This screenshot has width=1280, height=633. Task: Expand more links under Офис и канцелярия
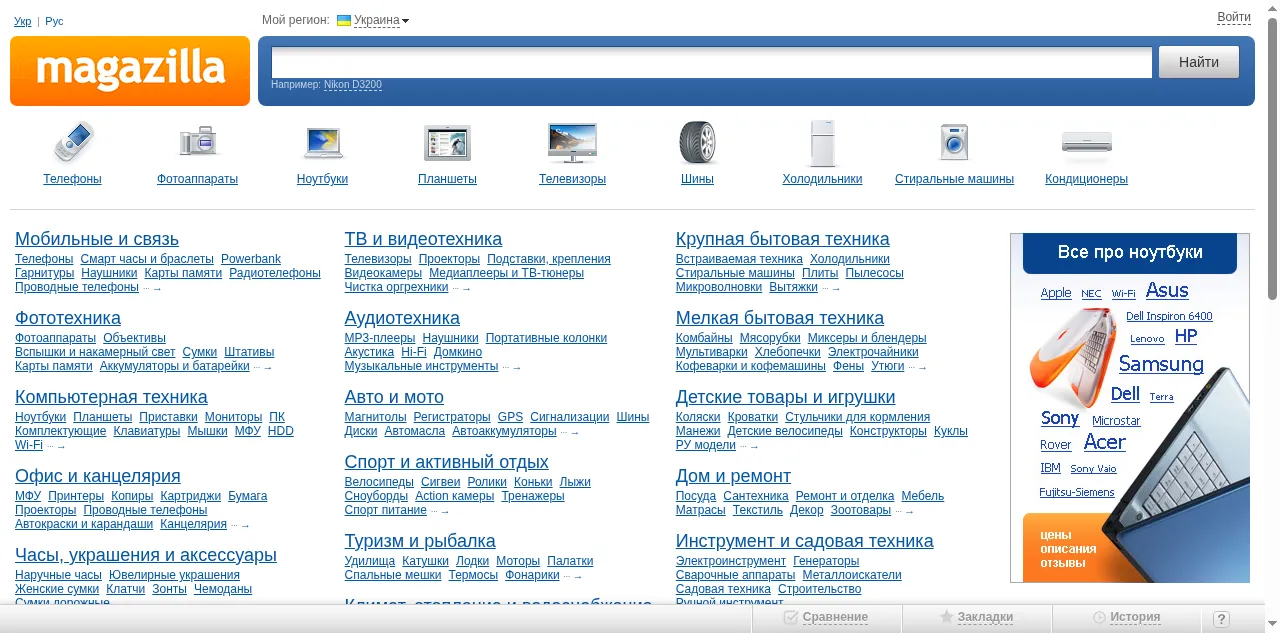click(240, 525)
